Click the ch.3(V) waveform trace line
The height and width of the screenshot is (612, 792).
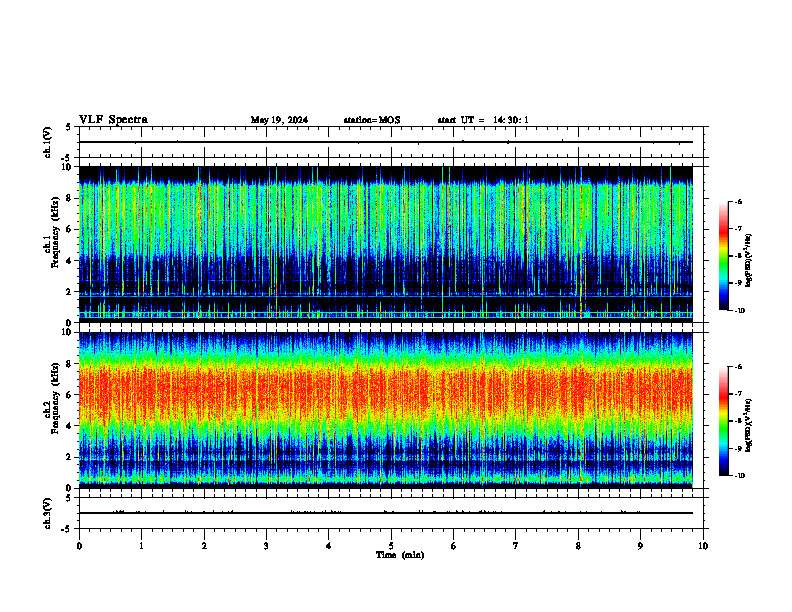386,513
